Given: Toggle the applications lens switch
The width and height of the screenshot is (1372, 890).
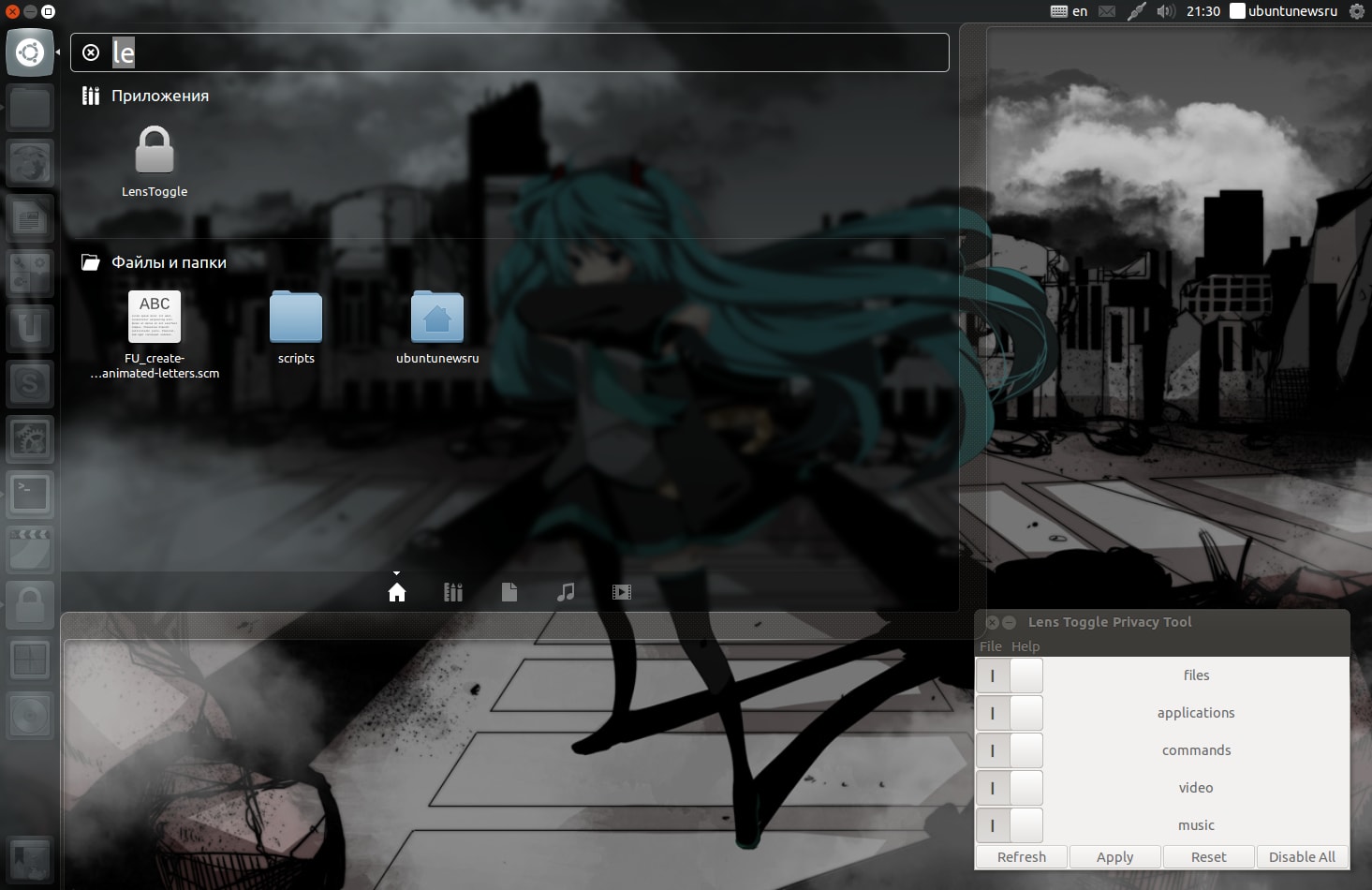Looking at the screenshot, I should (1010, 713).
